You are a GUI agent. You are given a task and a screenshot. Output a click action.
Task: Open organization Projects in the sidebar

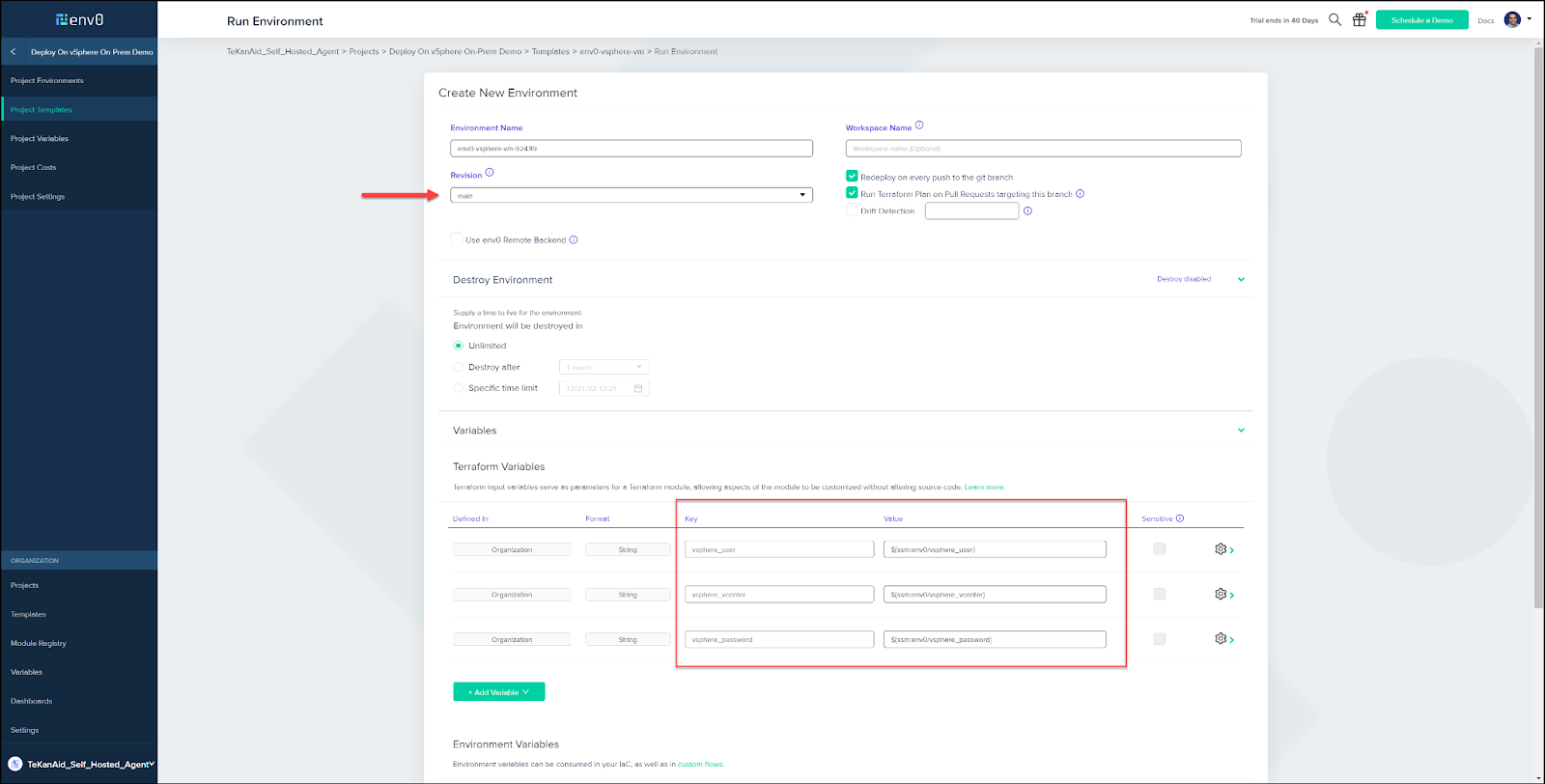coord(25,585)
